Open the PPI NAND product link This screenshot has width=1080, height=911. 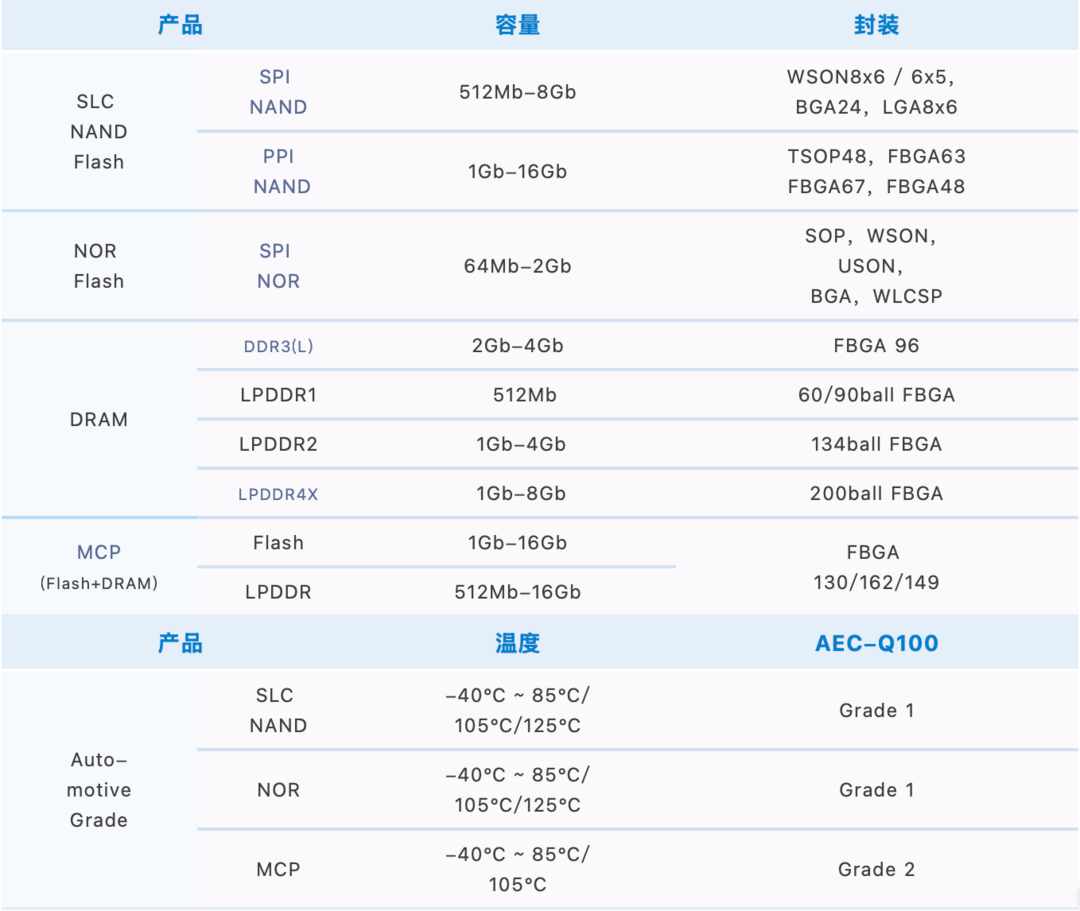281,171
